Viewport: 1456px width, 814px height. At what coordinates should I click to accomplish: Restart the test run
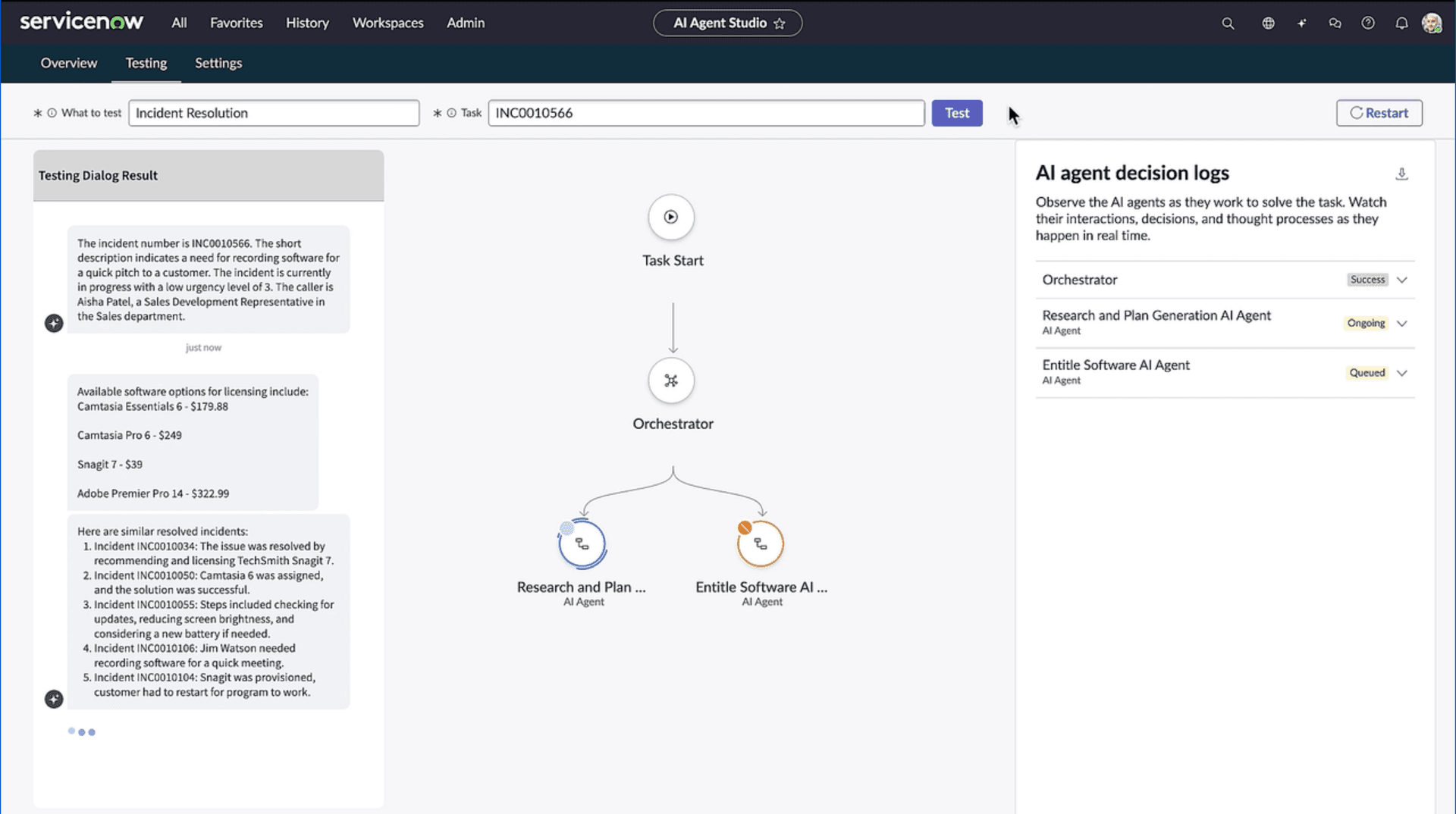coord(1379,112)
